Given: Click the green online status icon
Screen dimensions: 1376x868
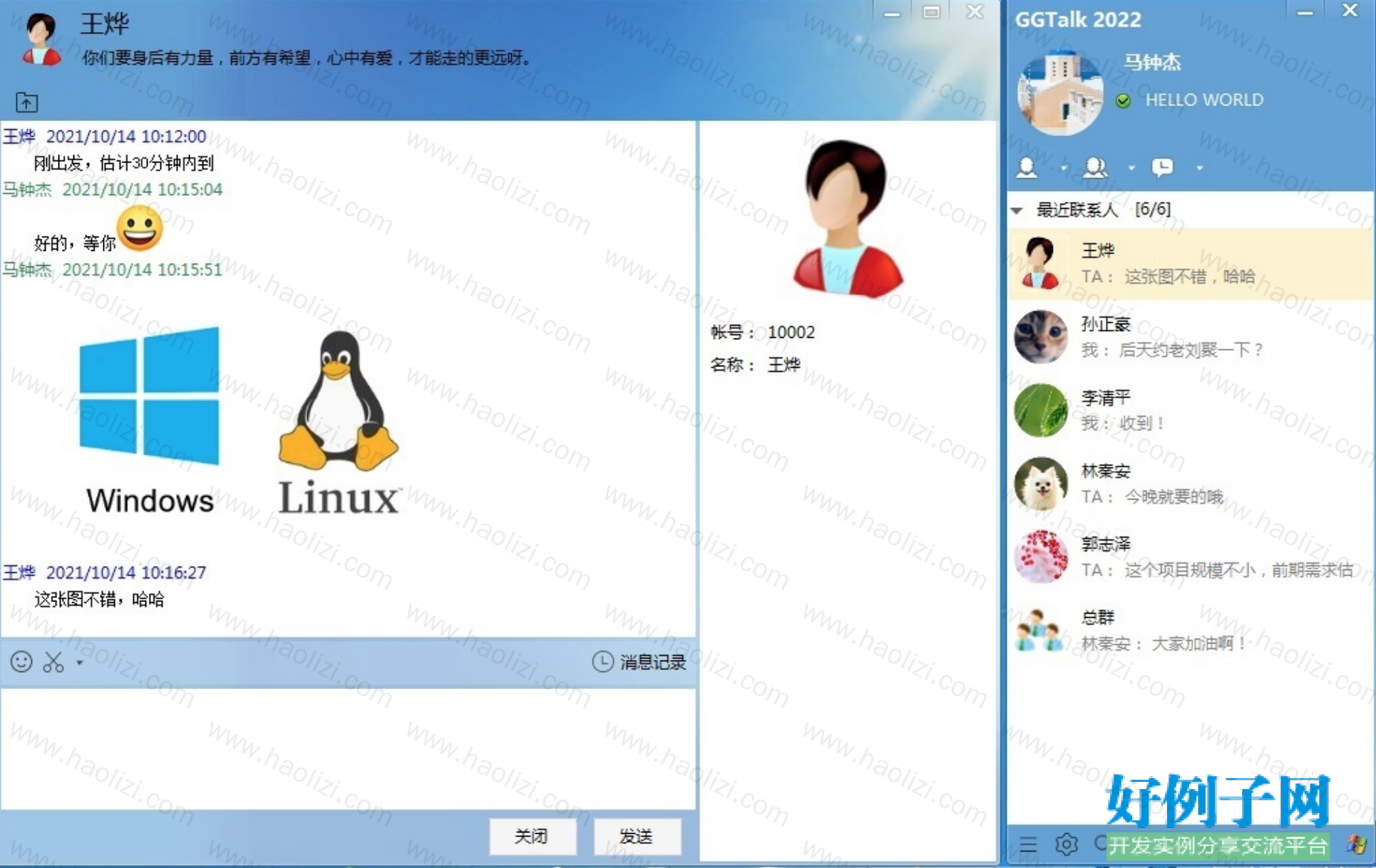Looking at the screenshot, I should pos(1123,100).
